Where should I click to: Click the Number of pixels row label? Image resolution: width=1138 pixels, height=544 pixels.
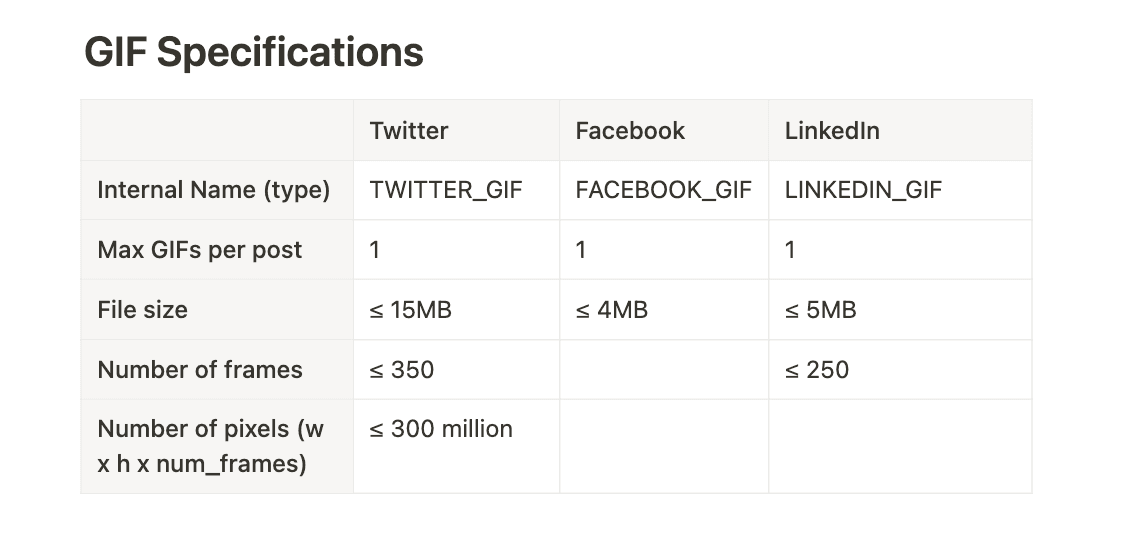[x=210, y=446]
